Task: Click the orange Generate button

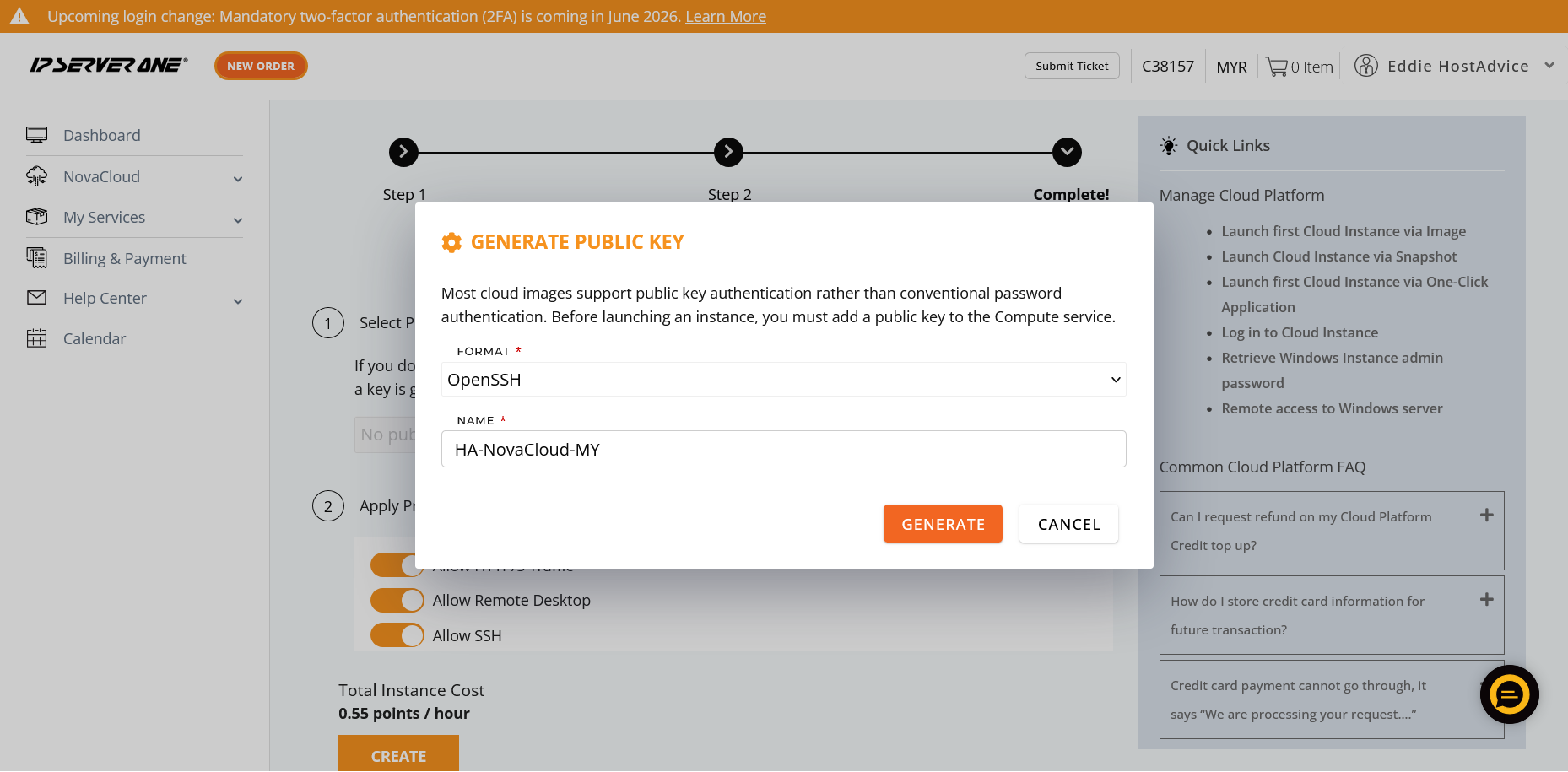Action: tap(943, 524)
